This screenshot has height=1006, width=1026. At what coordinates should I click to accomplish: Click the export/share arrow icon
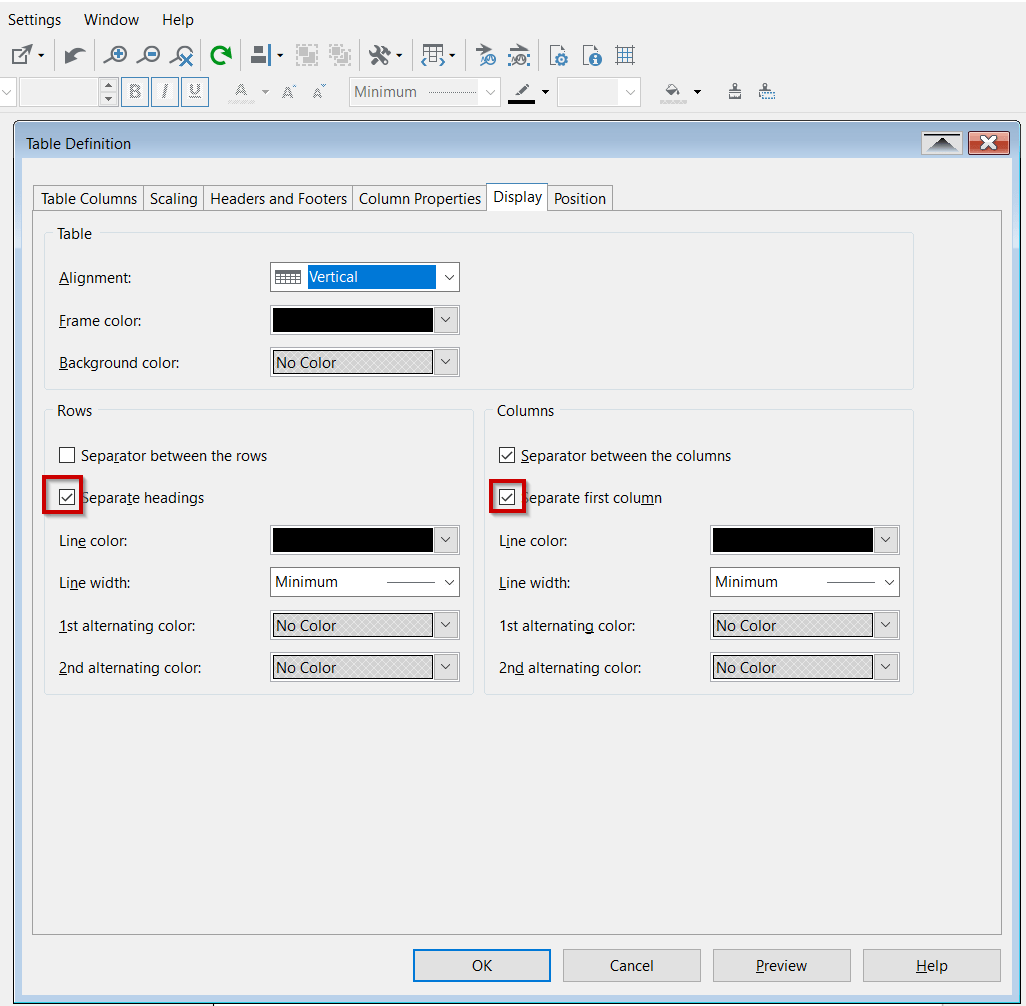(22, 55)
